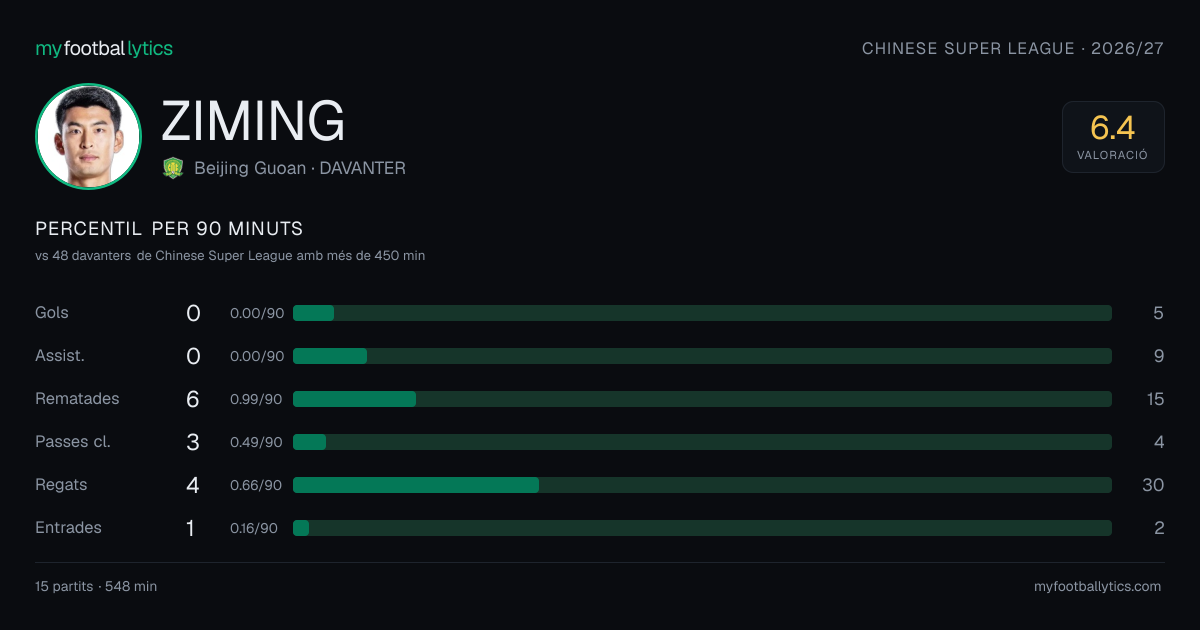Open Ziming's player portrait photo
This screenshot has height=630, width=1200.
point(88,136)
